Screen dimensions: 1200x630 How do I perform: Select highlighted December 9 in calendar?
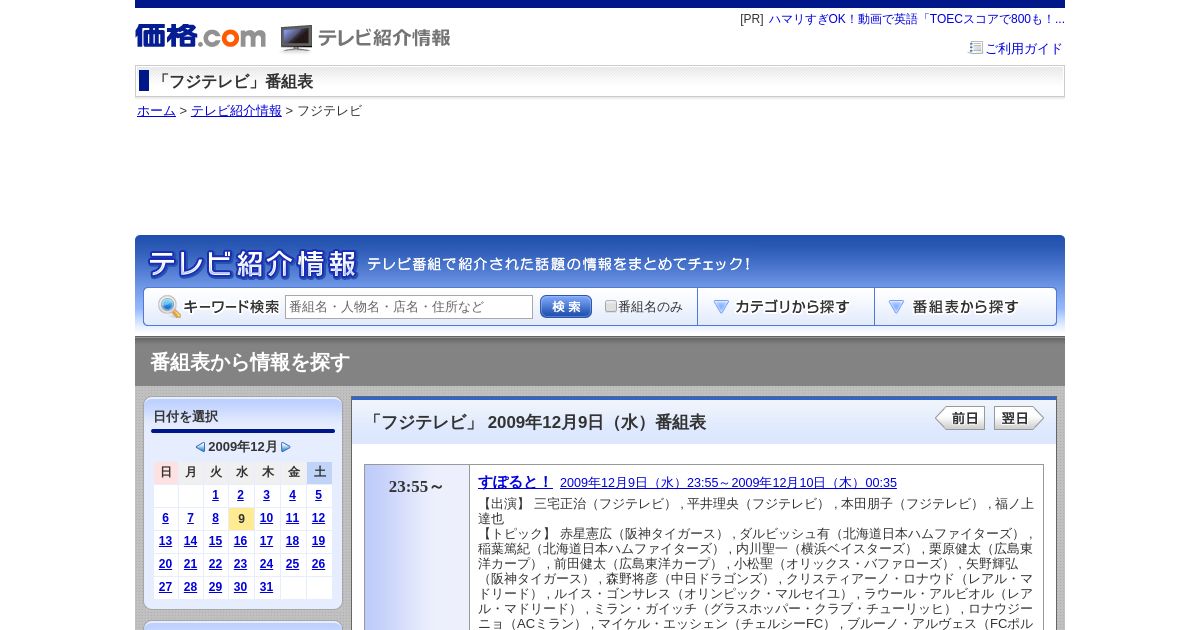[x=241, y=519]
